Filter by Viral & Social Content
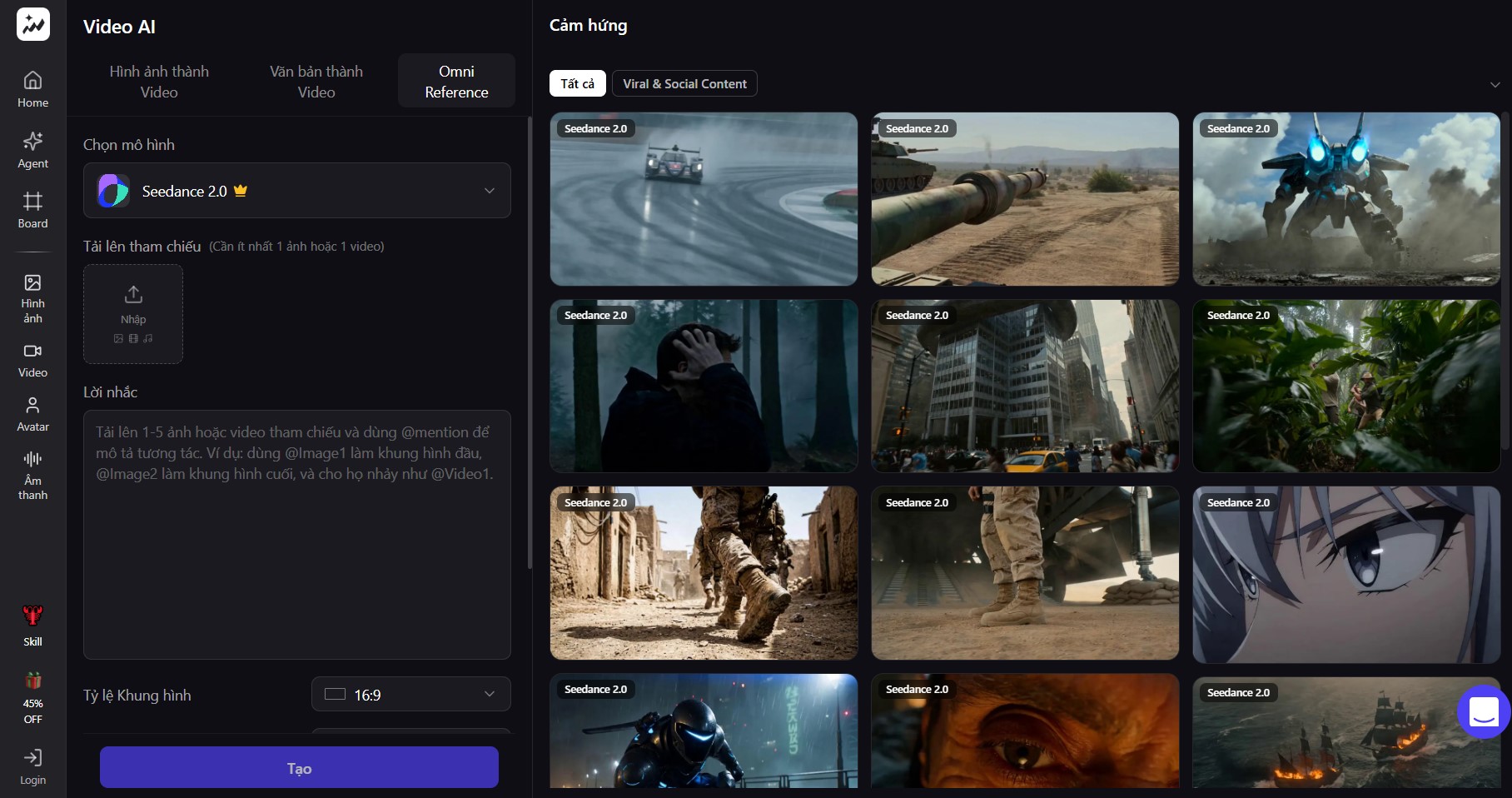Screen dimensions: 1512x798 684,83
